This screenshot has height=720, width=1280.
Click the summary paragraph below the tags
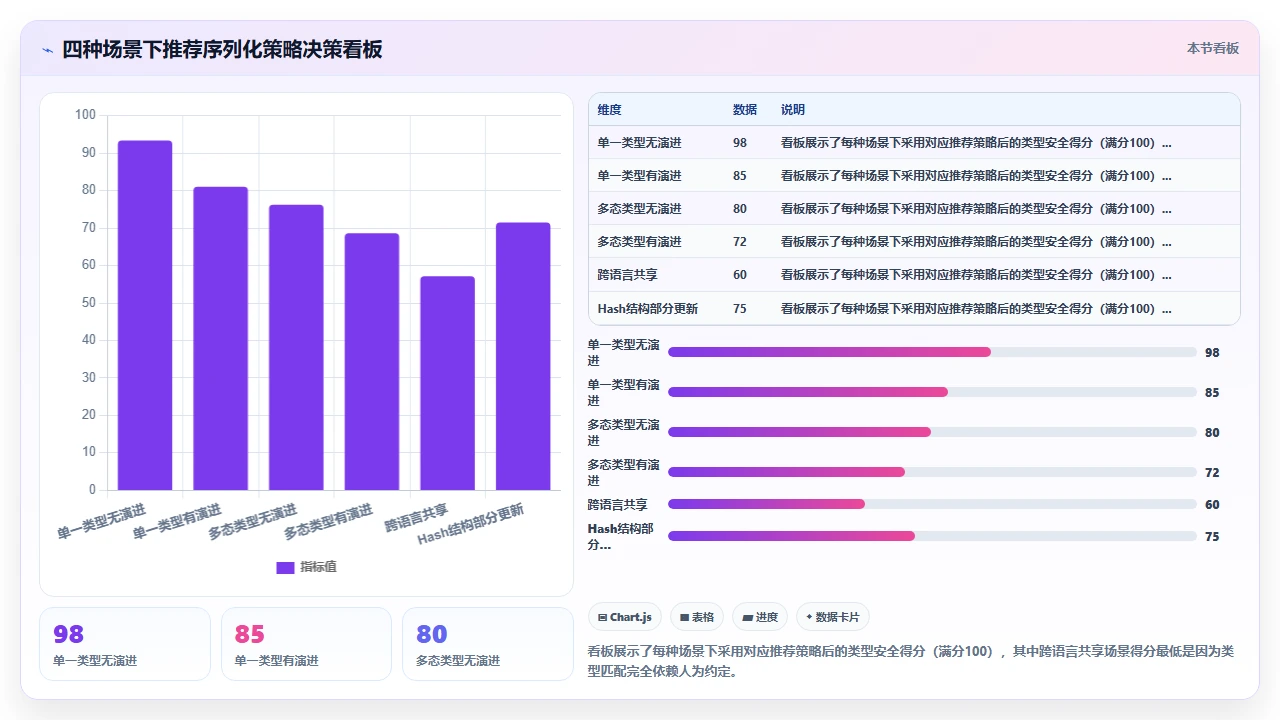912,661
